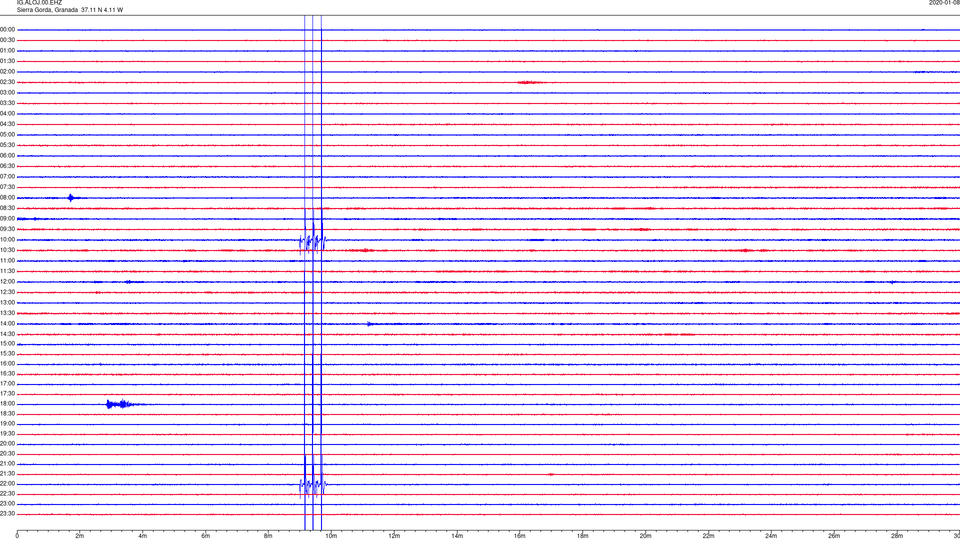The image size is (960, 540).
Task: Select the 08:00 trace time label
Action: click(7, 197)
